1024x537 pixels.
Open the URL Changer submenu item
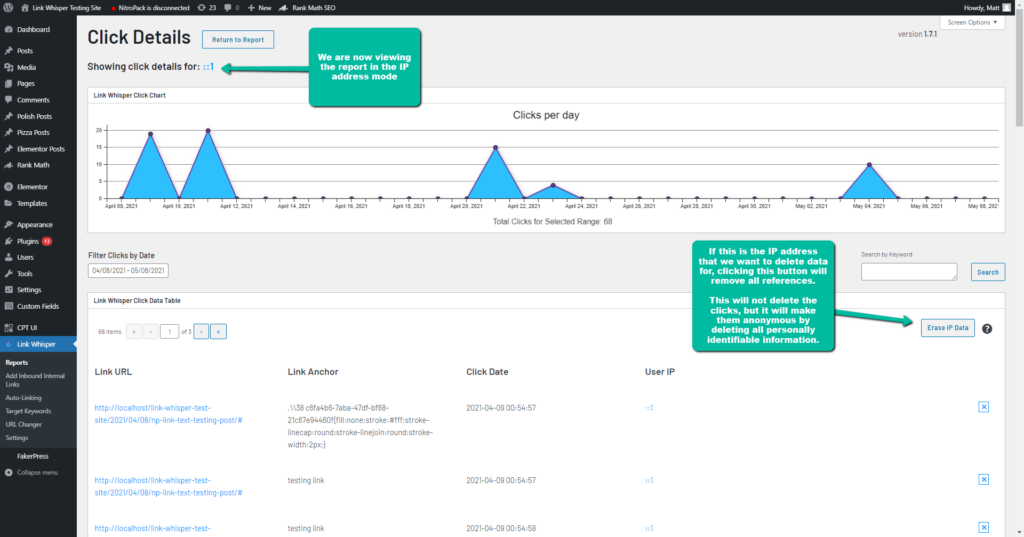pos(24,425)
